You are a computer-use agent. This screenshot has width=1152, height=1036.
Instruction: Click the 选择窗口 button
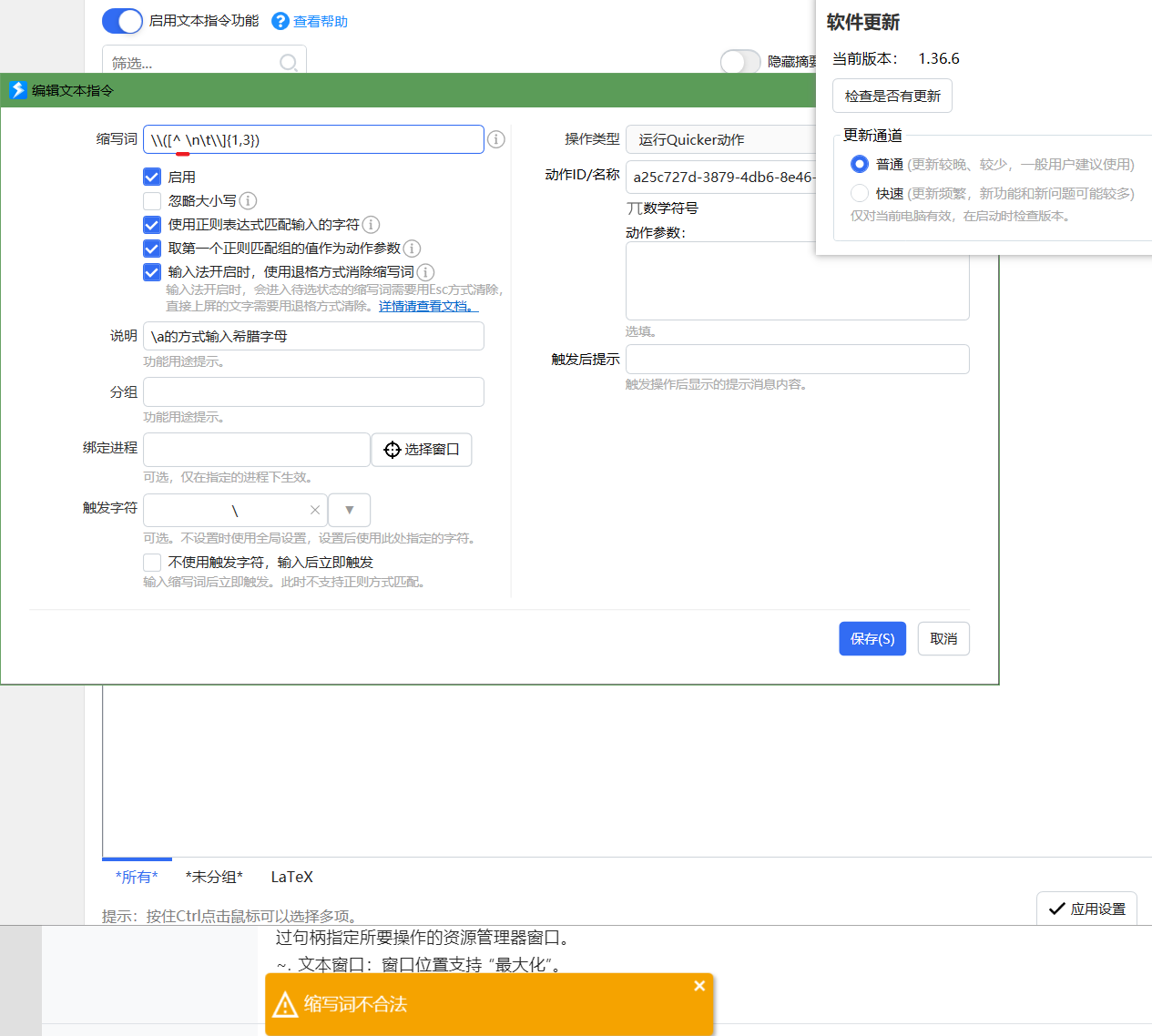pos(422,450)
